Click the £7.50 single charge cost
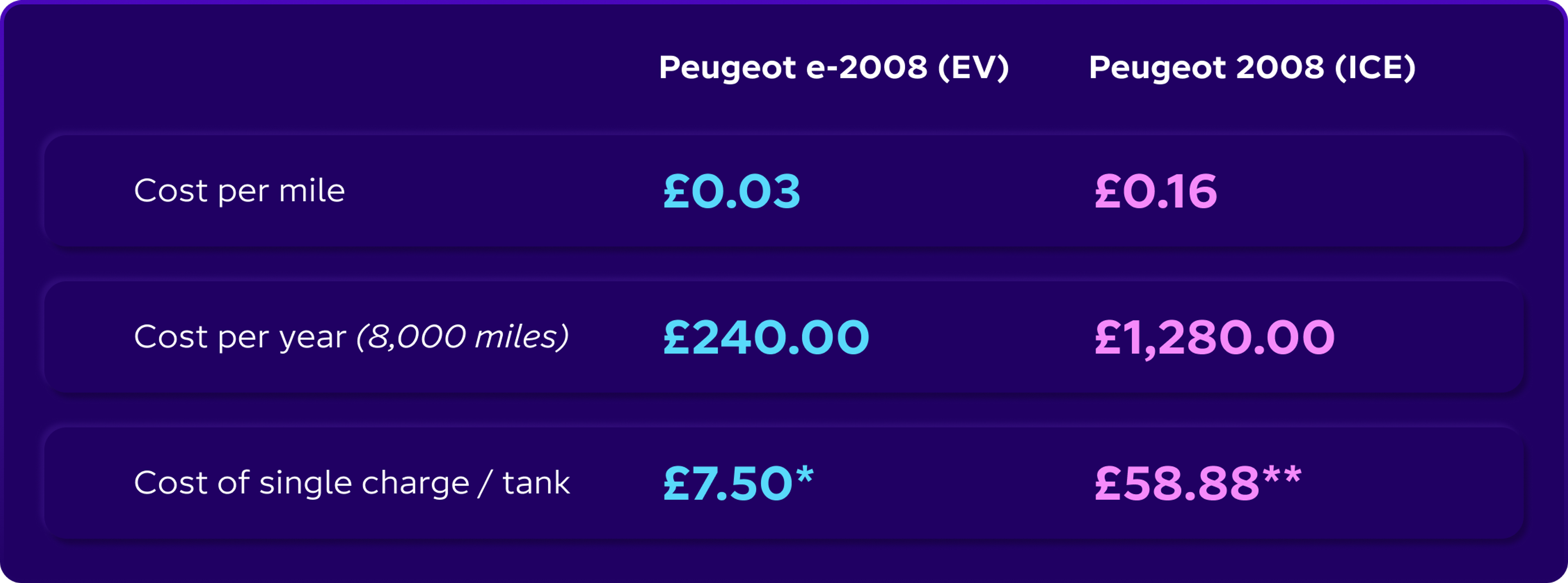The image size is (1568, 583). [728, 483]
